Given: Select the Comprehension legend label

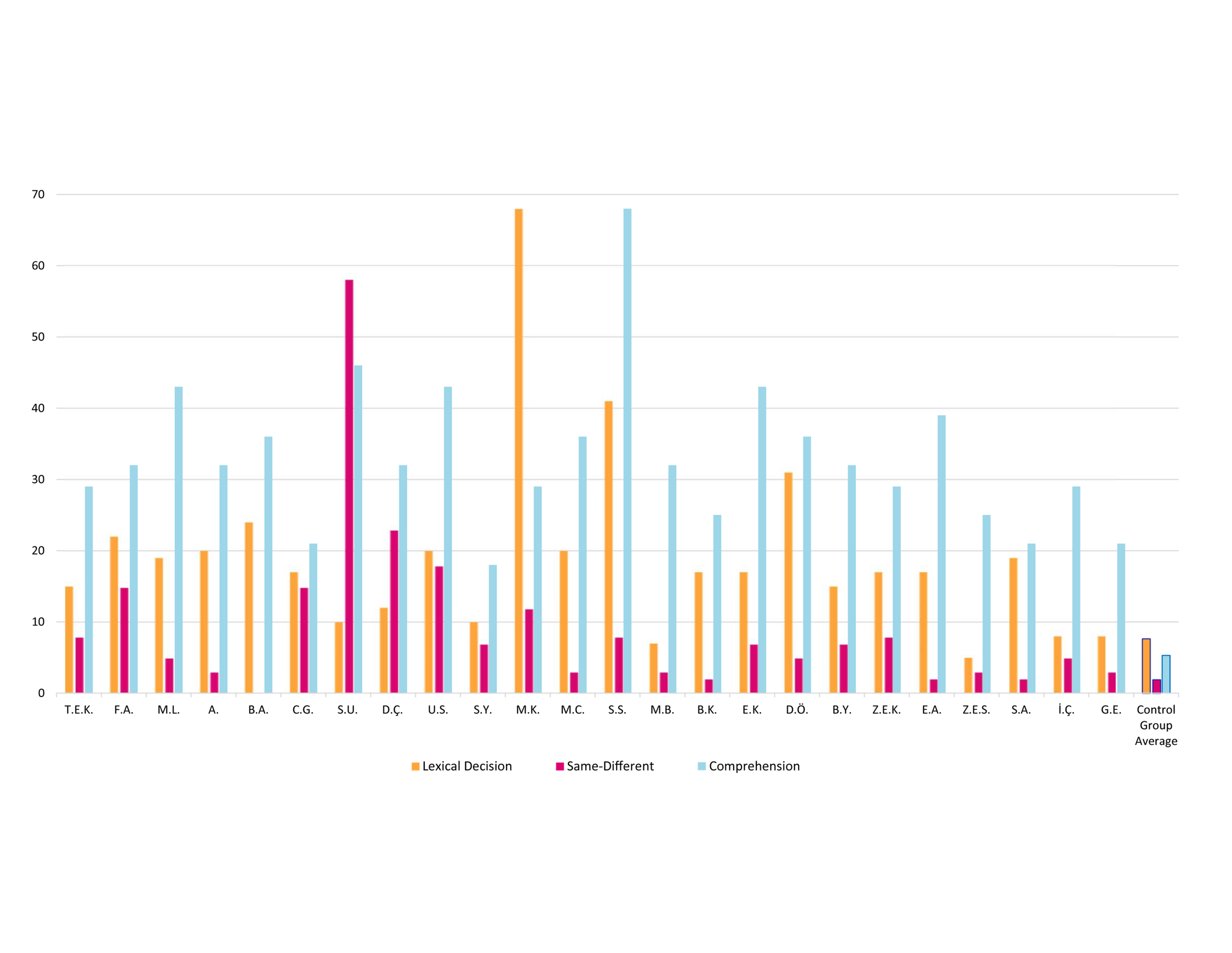Looking at the screenshot, I should tap(754, 766).
